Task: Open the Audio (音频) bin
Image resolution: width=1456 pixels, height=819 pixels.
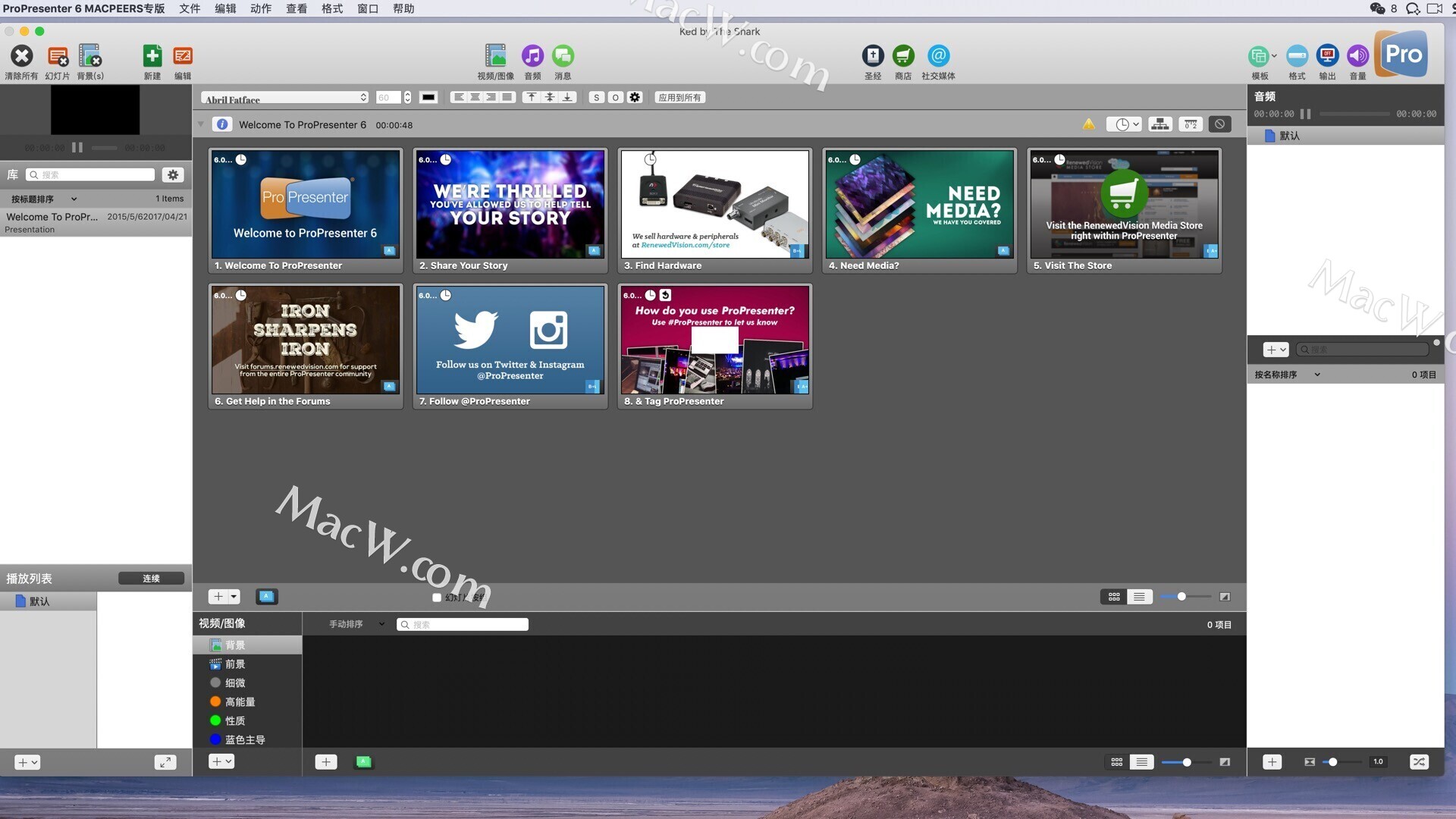Action: (532, 56)
